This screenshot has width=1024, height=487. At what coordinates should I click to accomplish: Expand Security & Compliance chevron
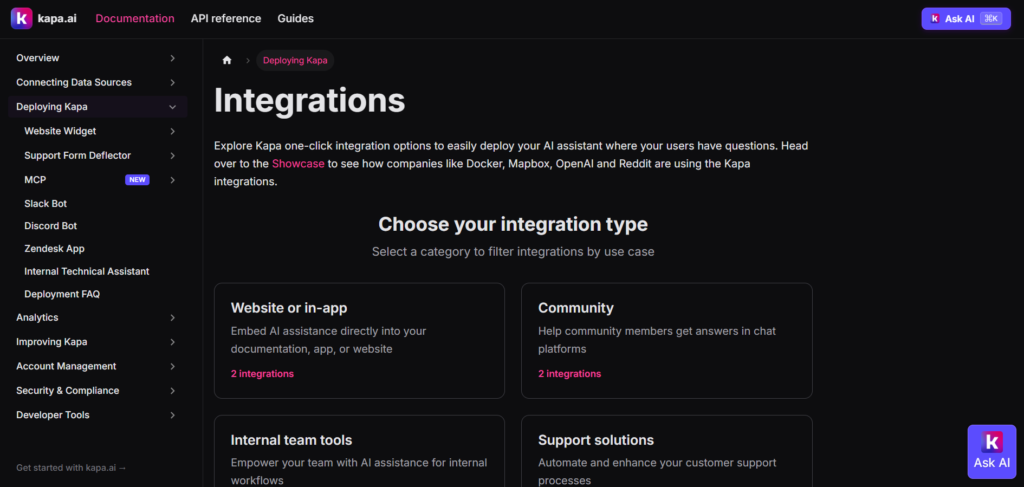(172, 390)
